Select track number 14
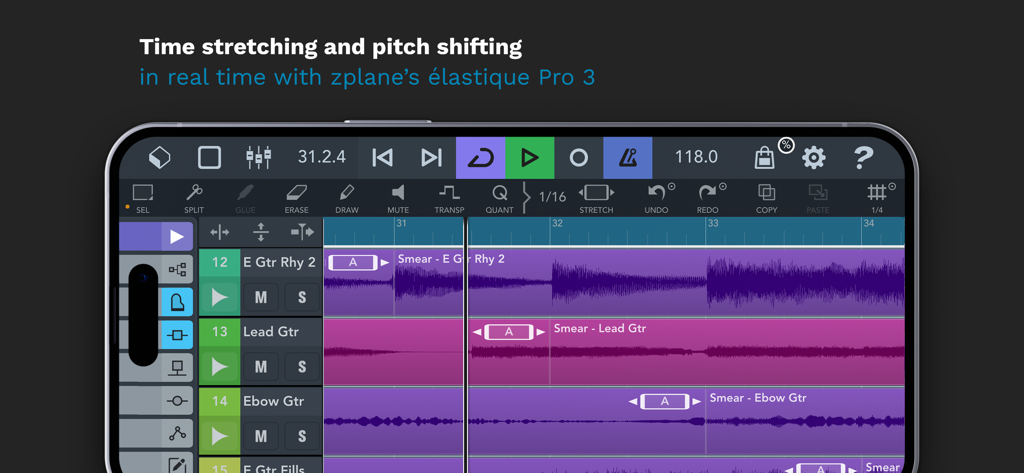 click(x=219, y=400)
